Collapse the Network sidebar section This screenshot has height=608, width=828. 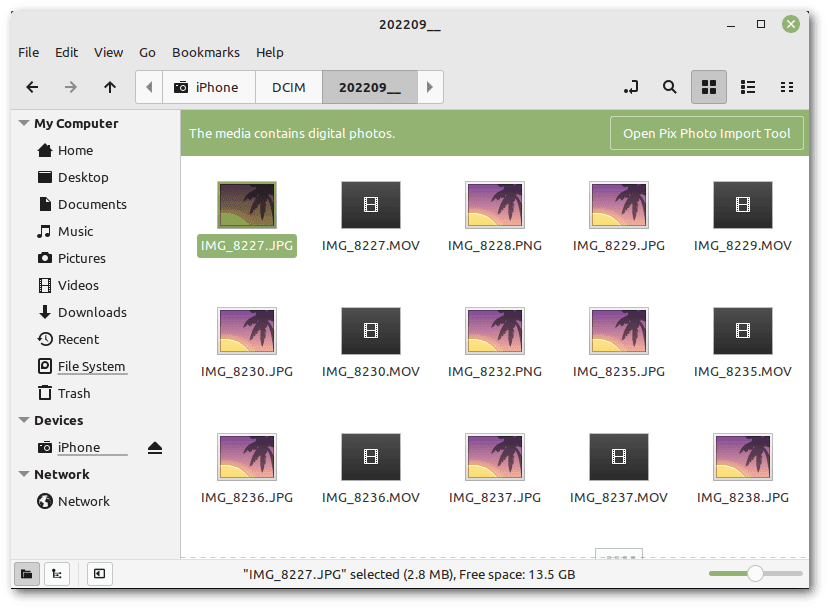tap(23, 474)
